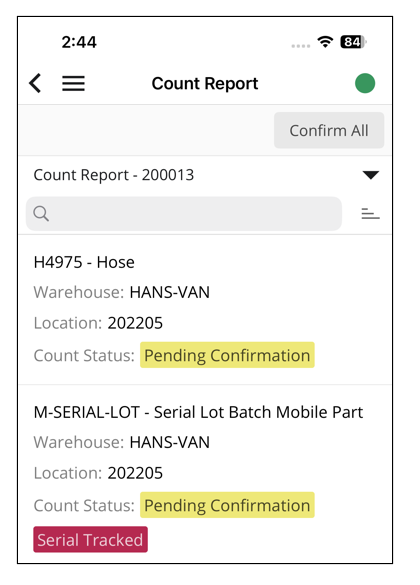Image resolution: width=420 pixels, height=585 pixels.
Task: Open the sort/filter lines icon
Action: 370,213
